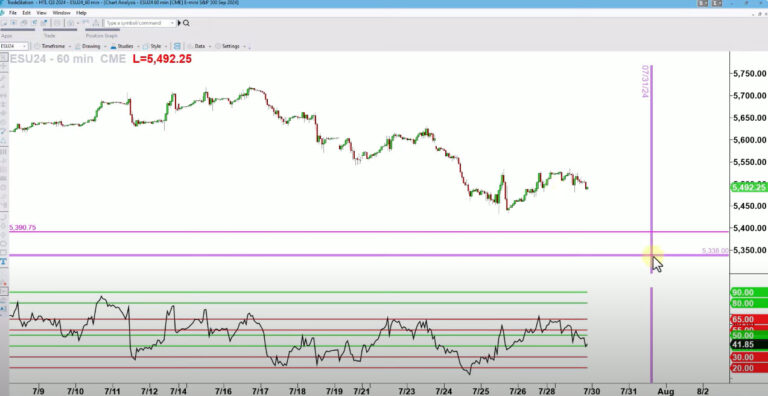Open the Help menu
The height and width of the screenshot is (396, 768).
click(x=81, y=13)
